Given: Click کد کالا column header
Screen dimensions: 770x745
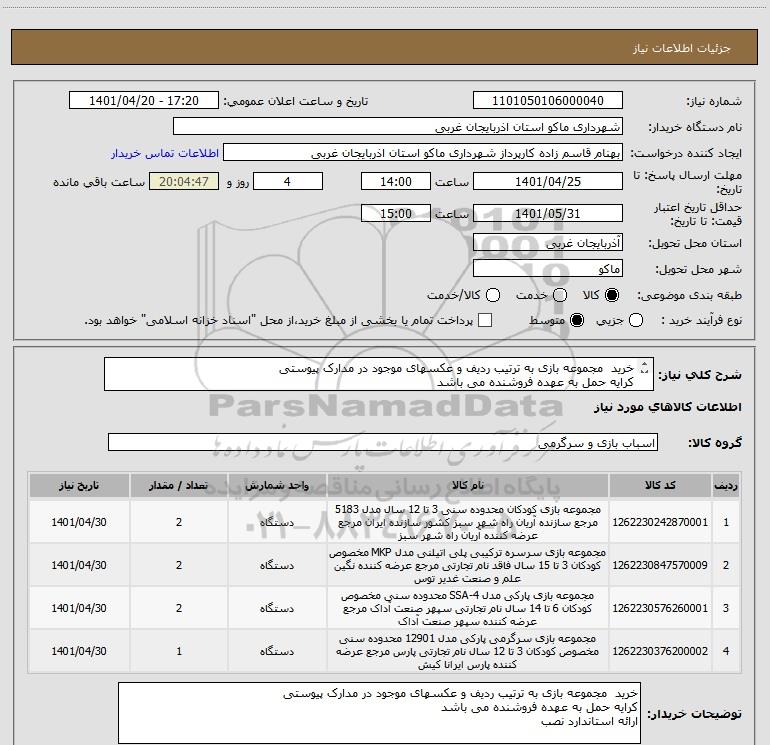Looking at the screenshot, I should click(x=660, y=485).
